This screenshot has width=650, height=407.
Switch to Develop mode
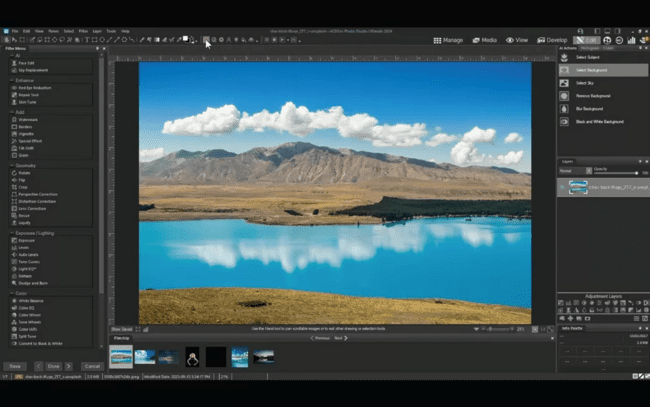pos(552,40)
